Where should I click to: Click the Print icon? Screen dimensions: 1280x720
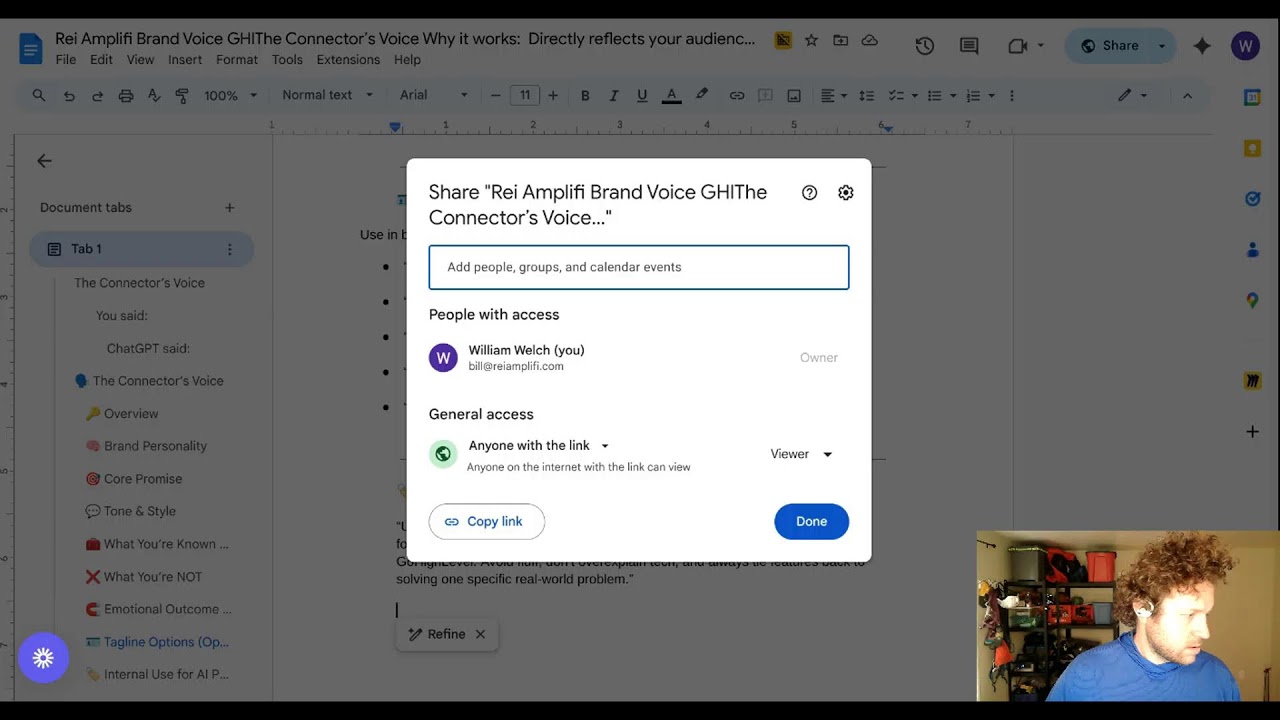(126, 96)
